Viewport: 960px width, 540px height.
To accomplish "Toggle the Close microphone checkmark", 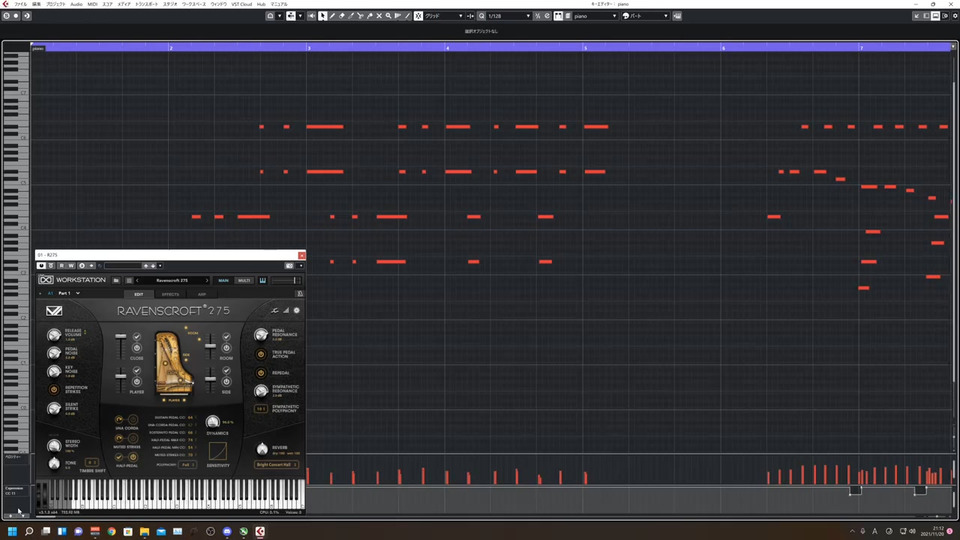I will [137, 337].
